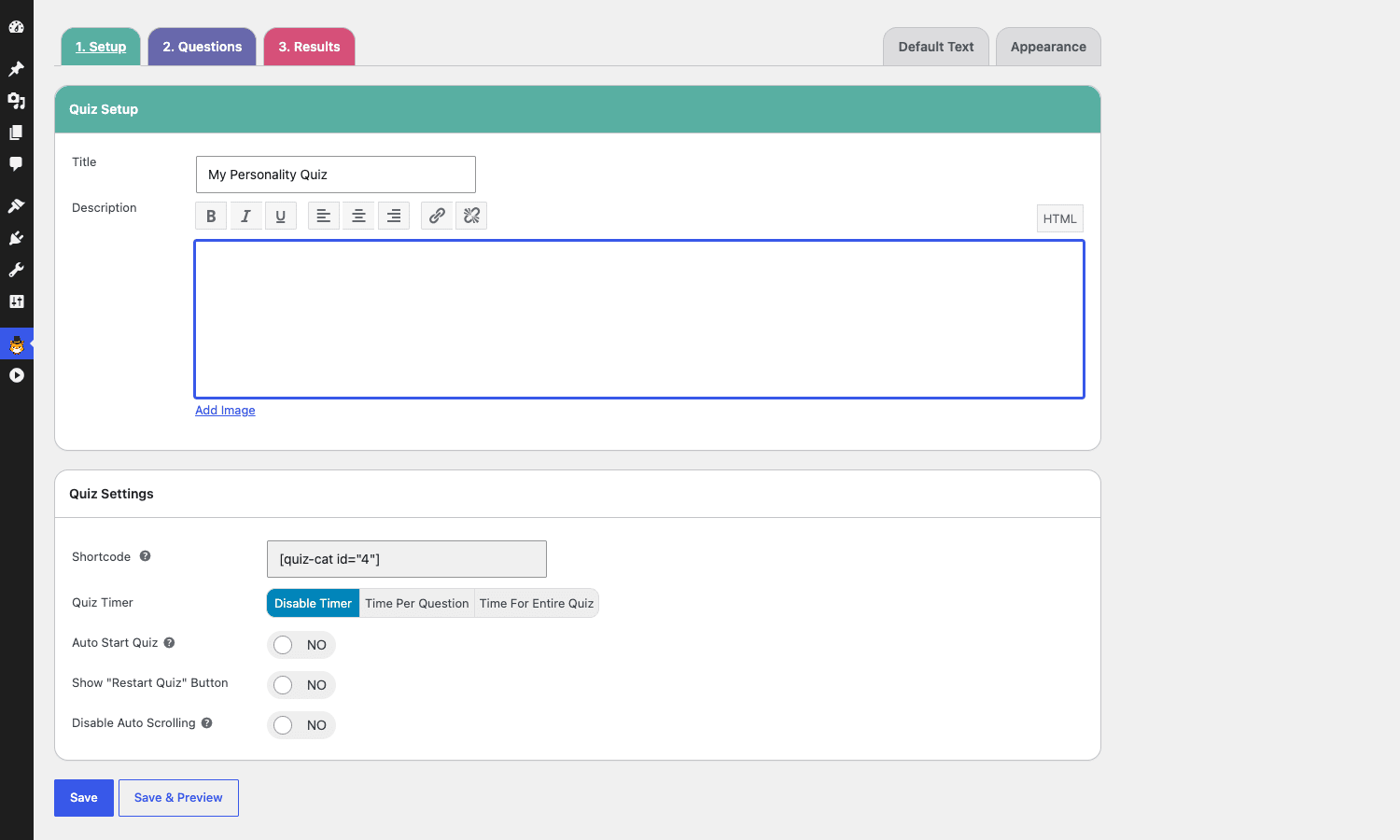Viewport: 1400px width, 840px height.
Task: Click the Quiz Setup header
Action: pyautogui.click(x=578, y=109)
